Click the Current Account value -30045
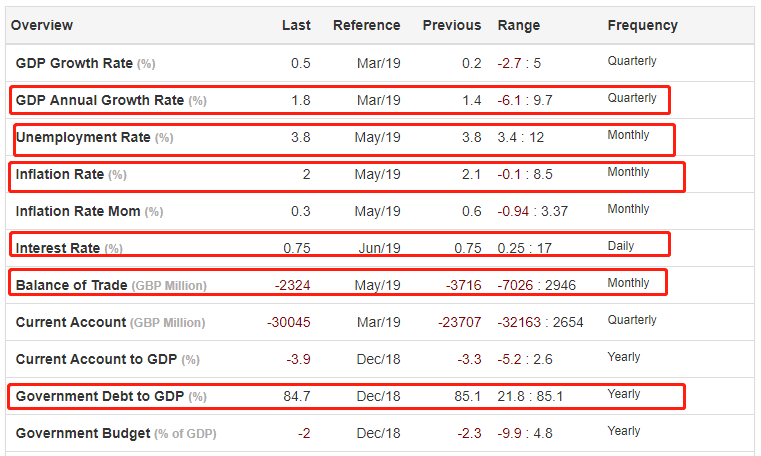 coord(289,322)
